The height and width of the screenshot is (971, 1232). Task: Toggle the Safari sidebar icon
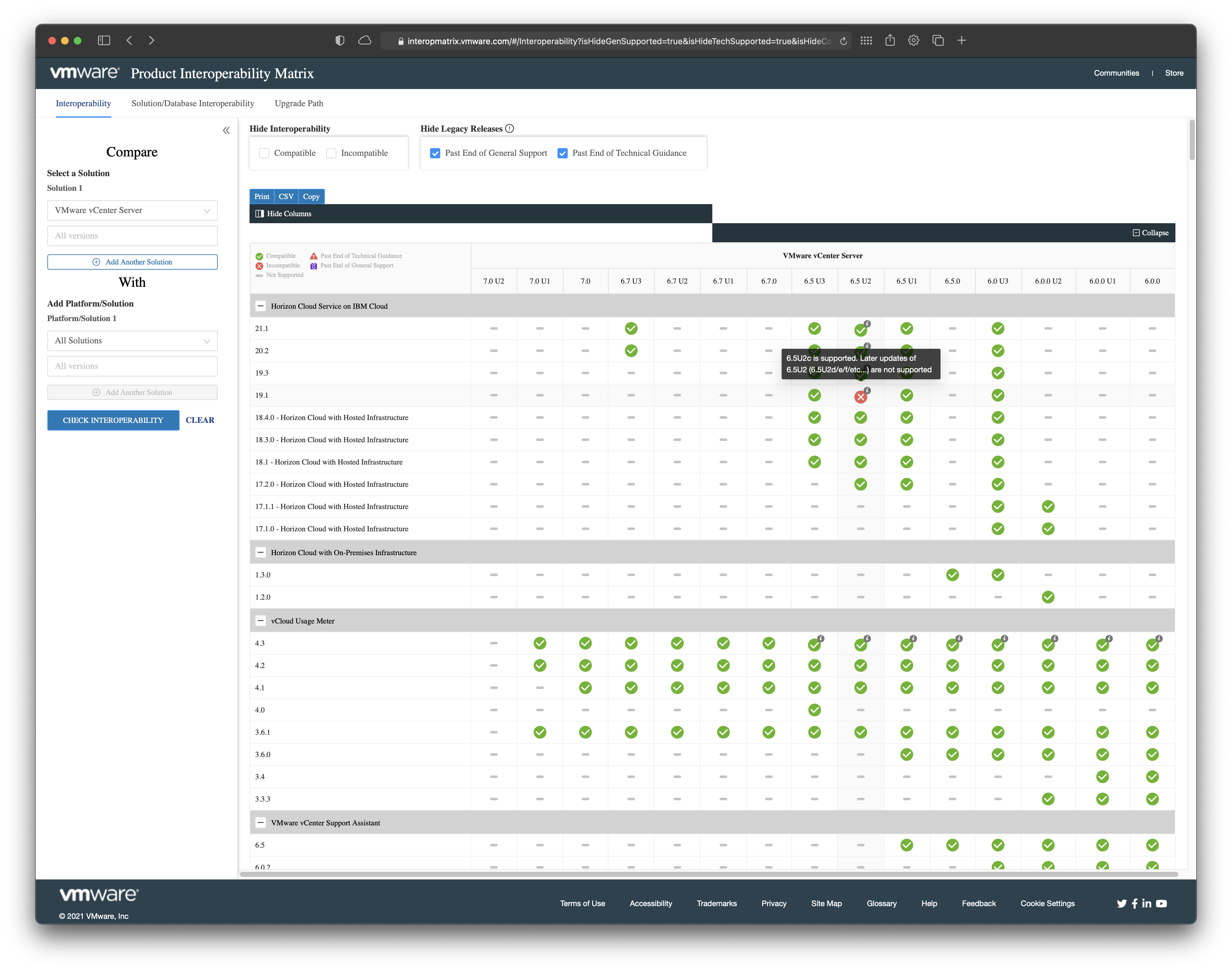pos(103,40)
